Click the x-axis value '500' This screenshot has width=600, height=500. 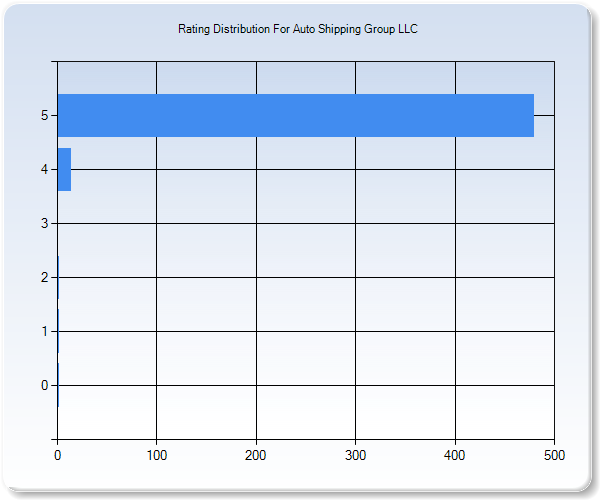554,455
